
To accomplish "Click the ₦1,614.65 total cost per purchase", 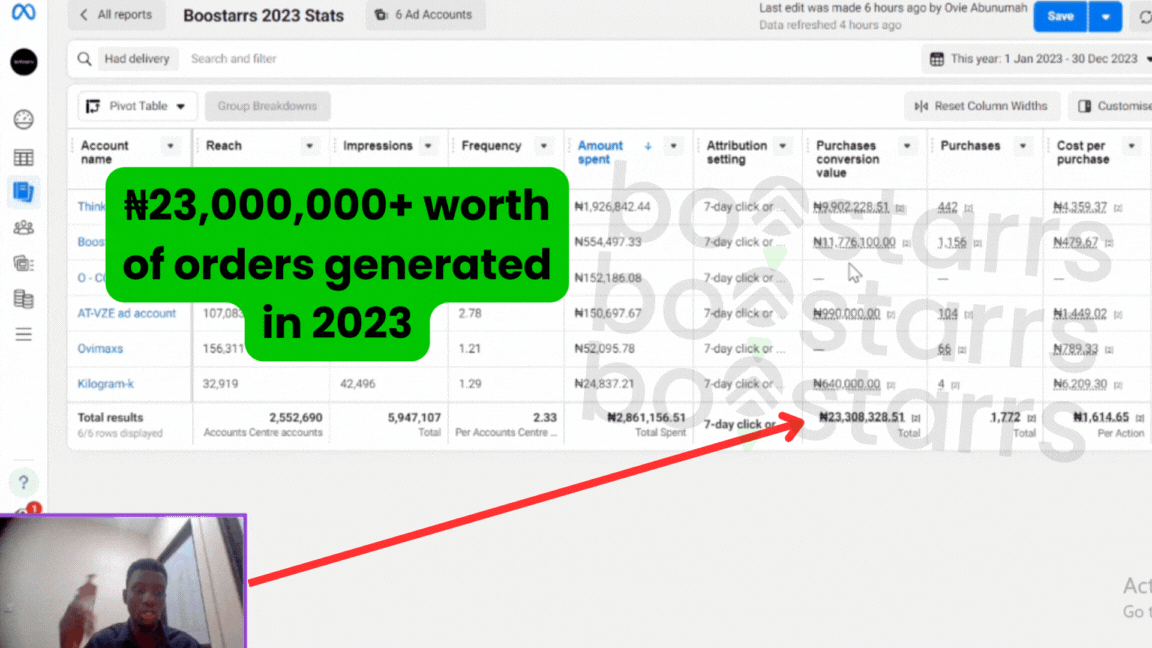I will 1101,417.
